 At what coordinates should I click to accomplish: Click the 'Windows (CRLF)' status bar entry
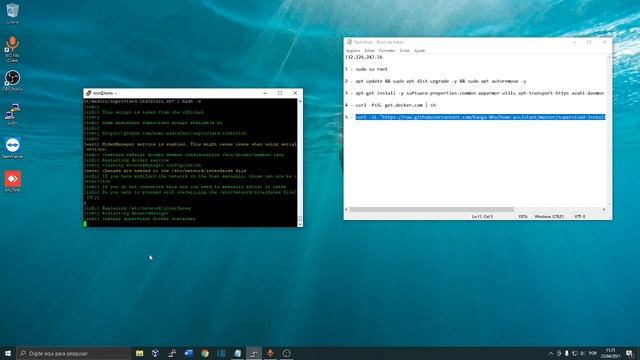click(549, 216)
